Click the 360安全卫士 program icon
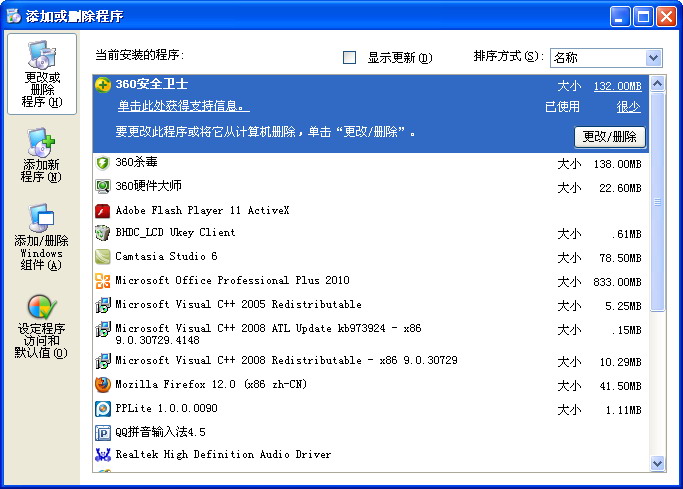 point(103,84)
